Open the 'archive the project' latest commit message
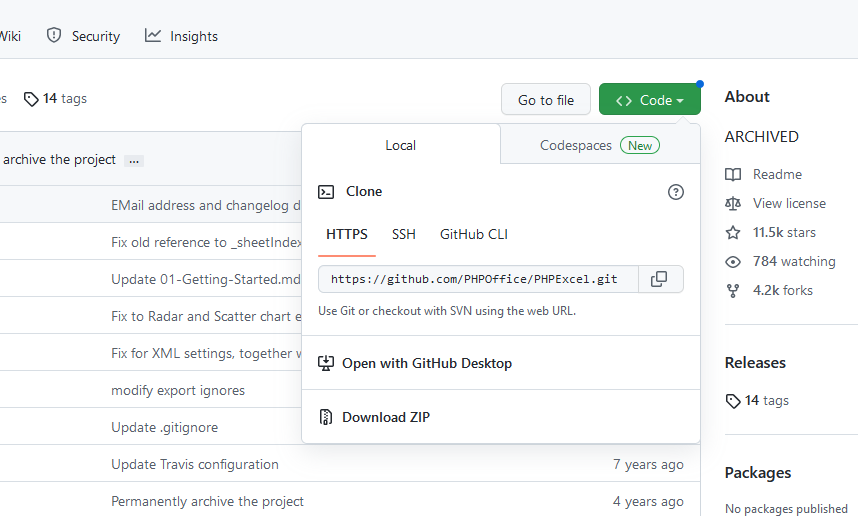The image size is (858, 516). 60,160
